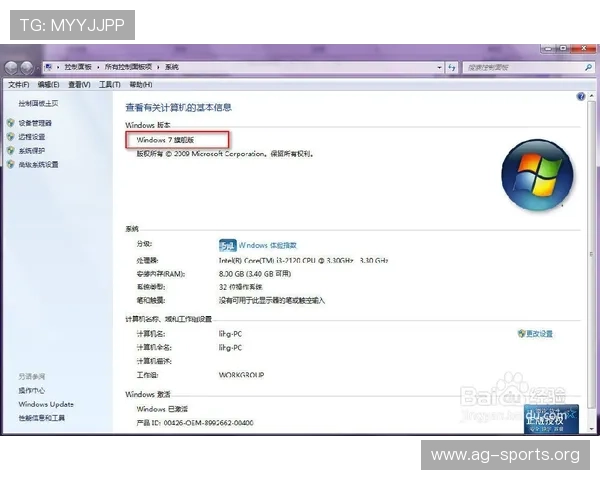This screenshot has height=480, width=600.
Task: Expand the arrow after 控制面板 in breadcrumb
Action: (98, 67)
